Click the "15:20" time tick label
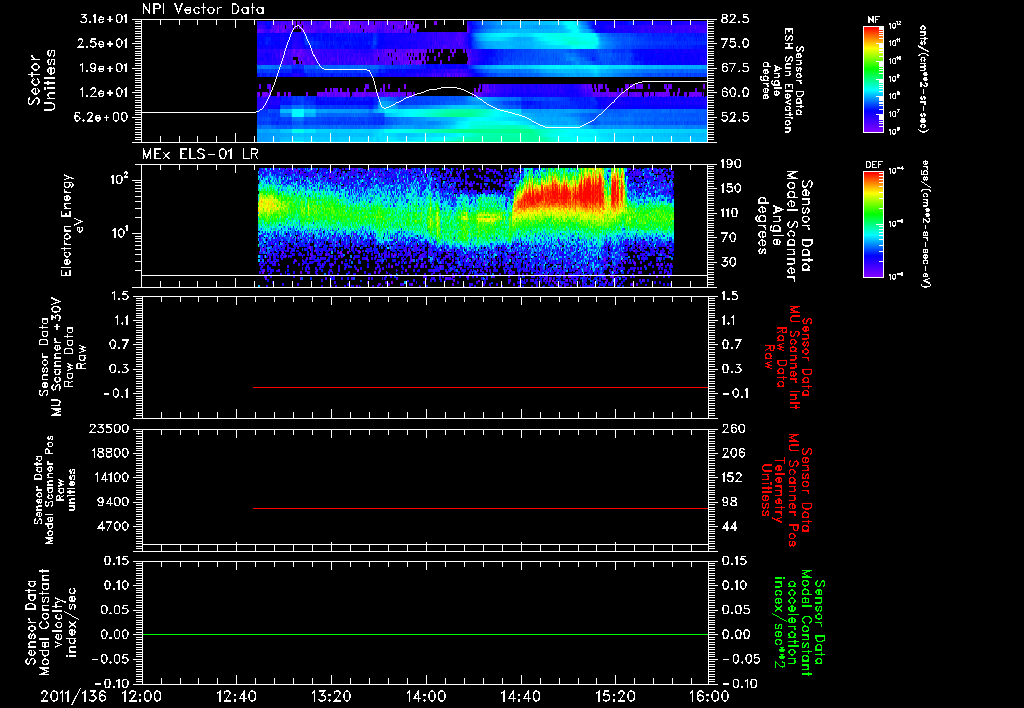 point(615,696)
